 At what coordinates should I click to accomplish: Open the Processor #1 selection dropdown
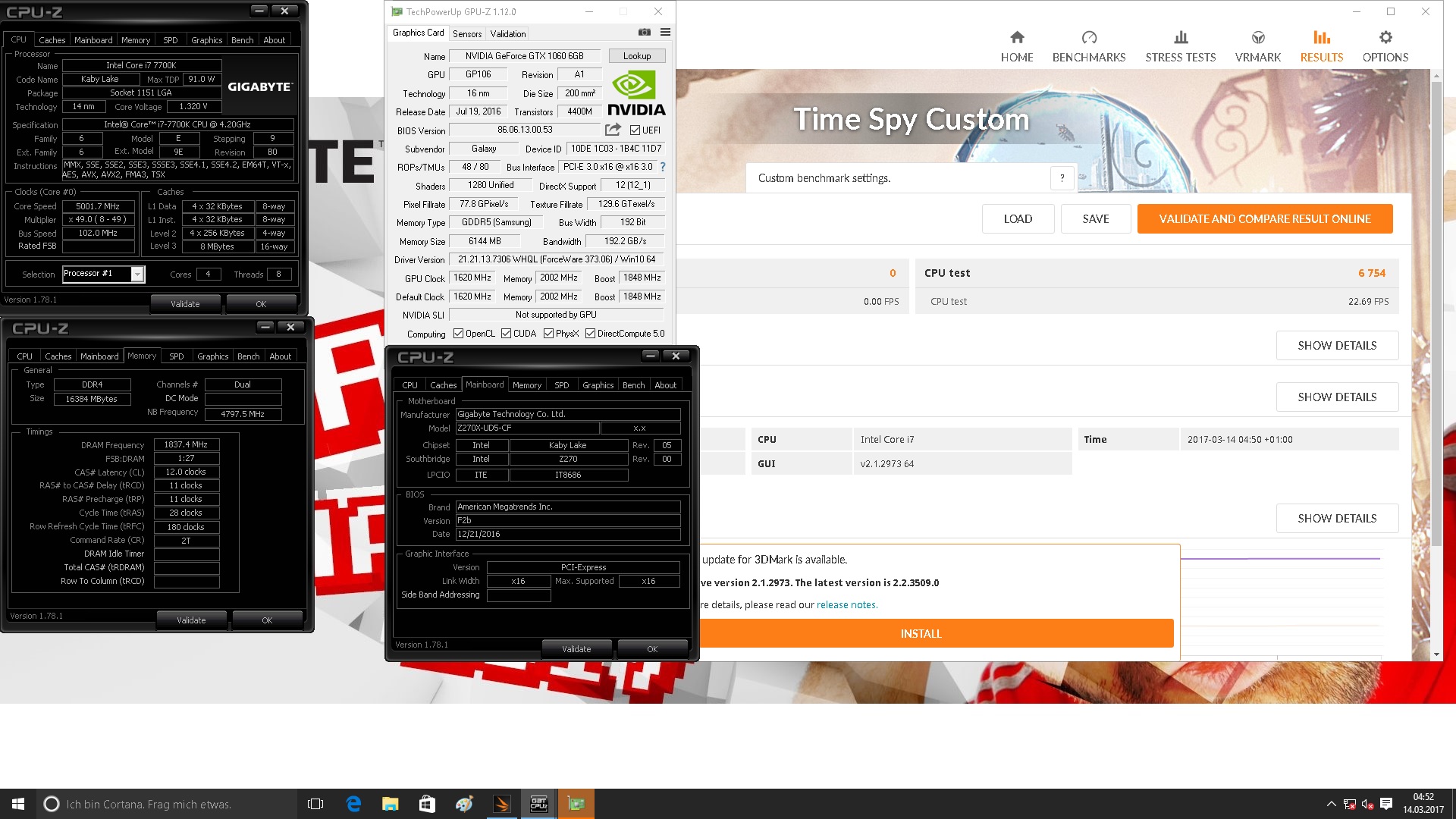point(137,275)
